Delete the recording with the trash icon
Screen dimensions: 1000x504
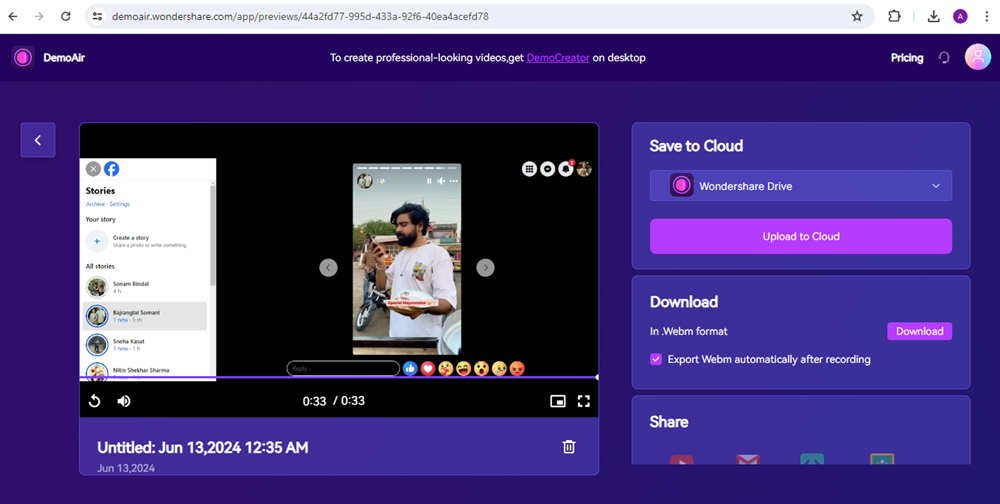[569, 447]
